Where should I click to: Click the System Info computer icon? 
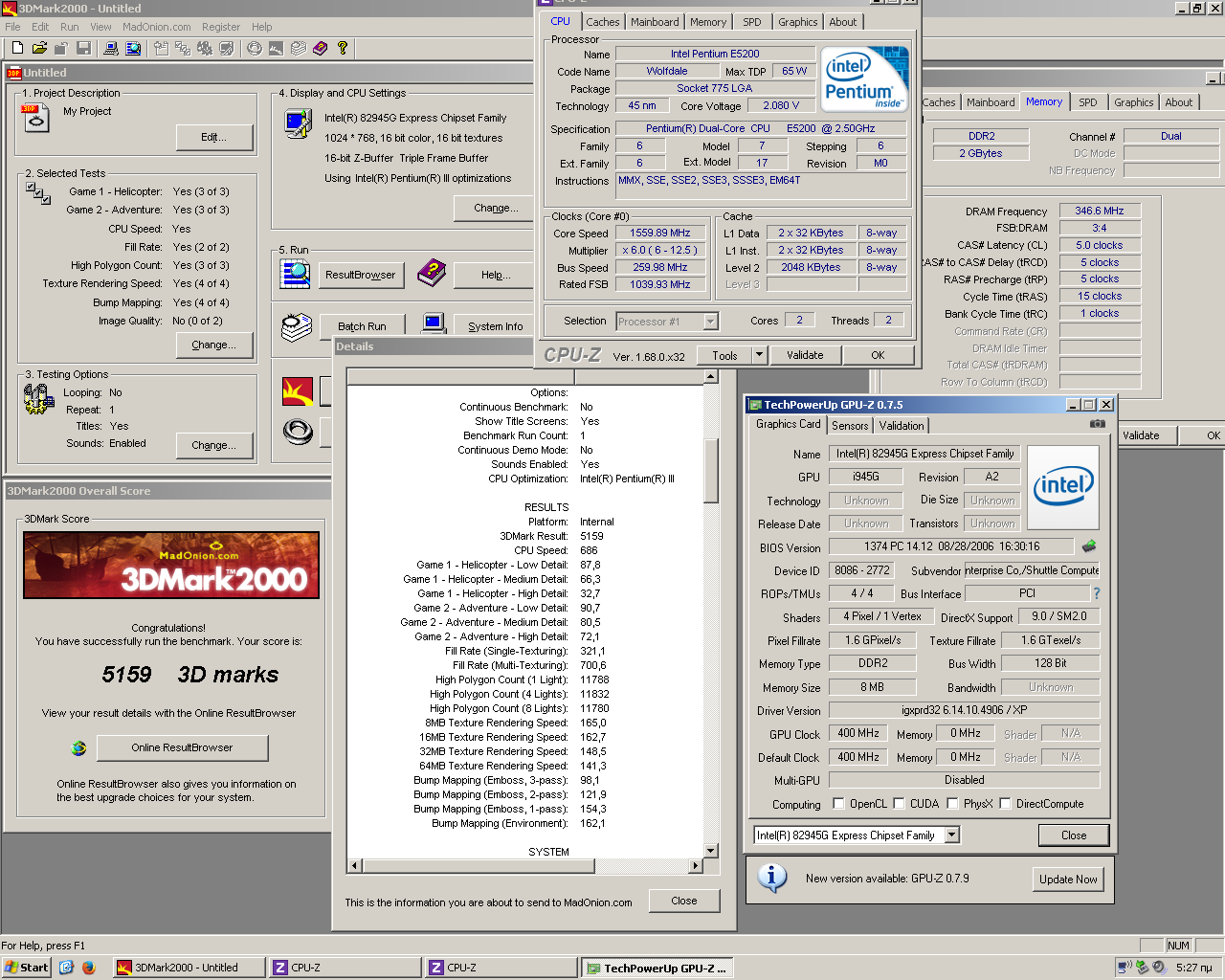pos(434,324)
